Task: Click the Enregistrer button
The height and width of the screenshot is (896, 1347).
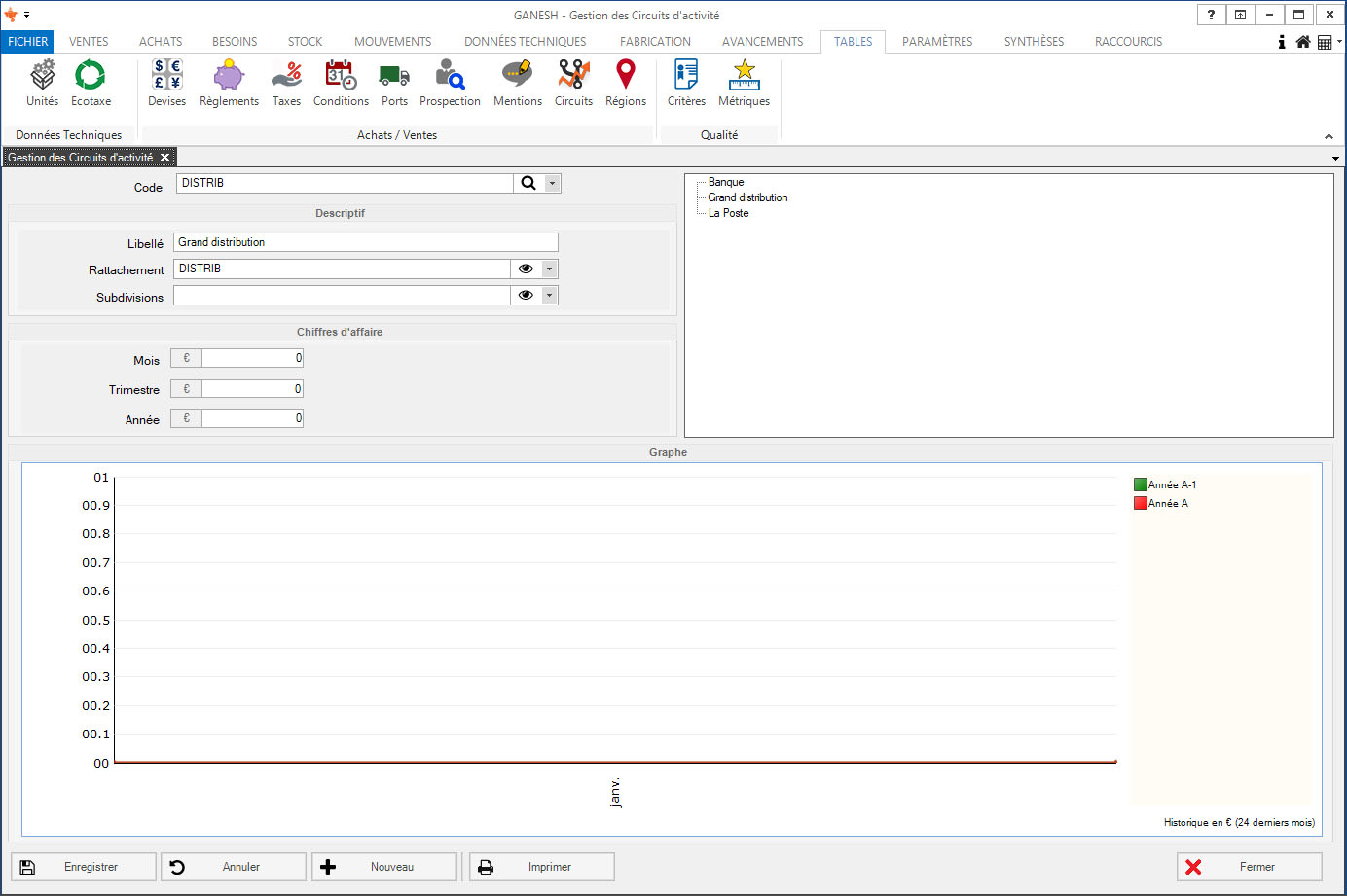Action: tap(84, 867)
